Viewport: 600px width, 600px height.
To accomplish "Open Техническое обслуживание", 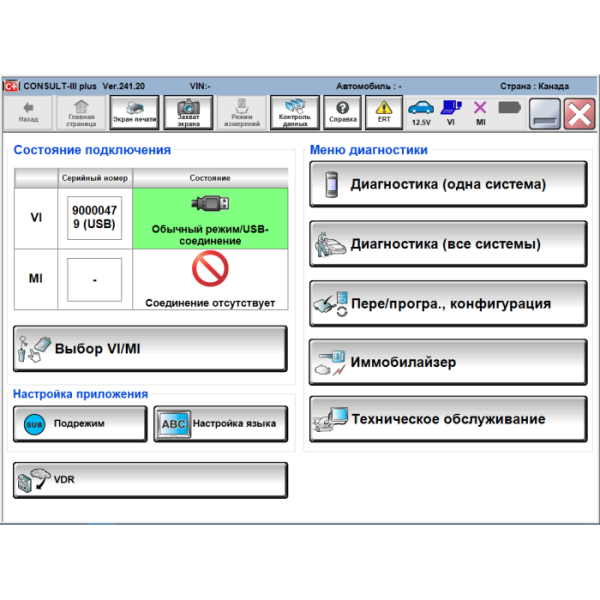I will click(x=448, y=420).
